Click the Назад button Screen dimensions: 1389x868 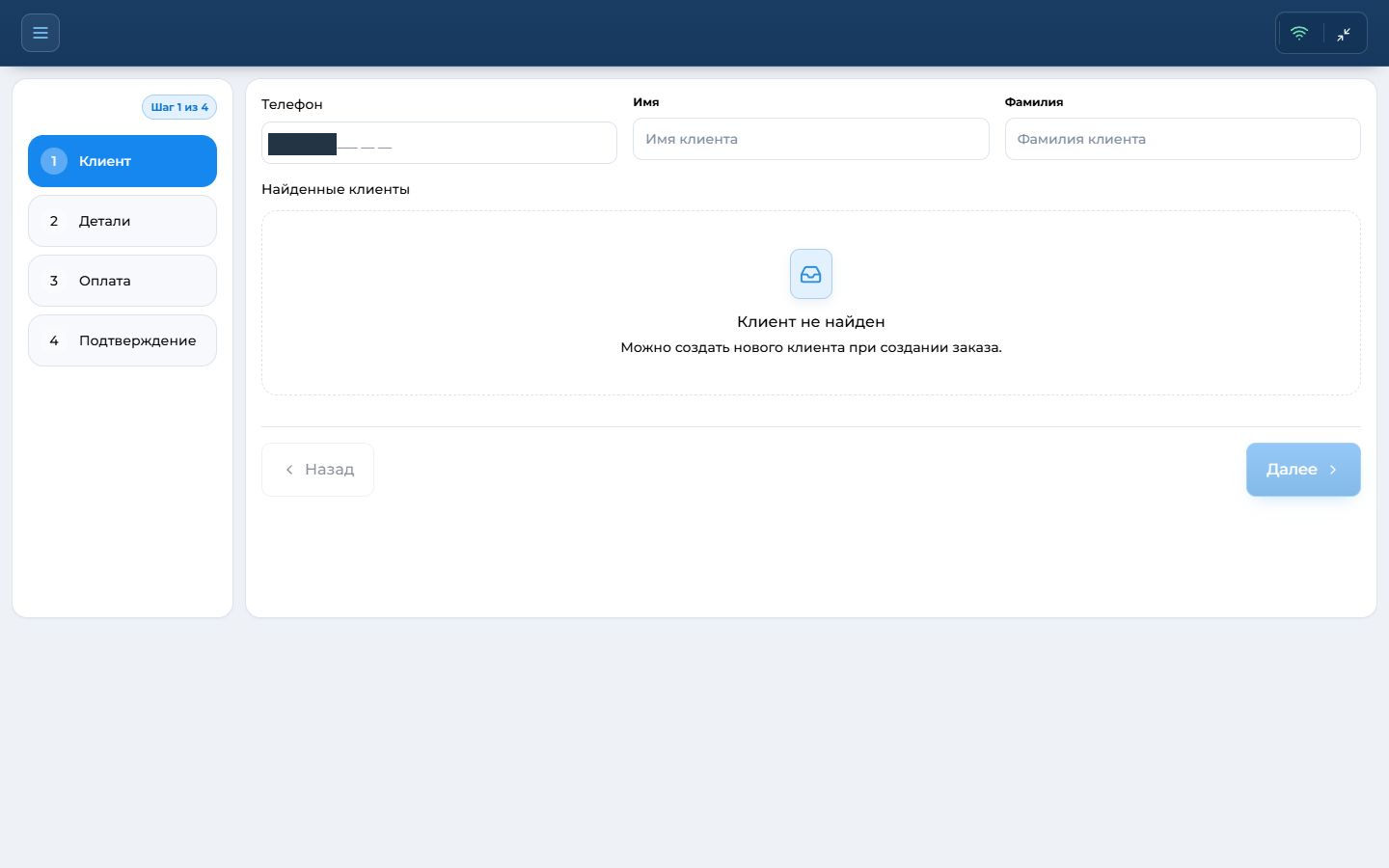(317, 470)
